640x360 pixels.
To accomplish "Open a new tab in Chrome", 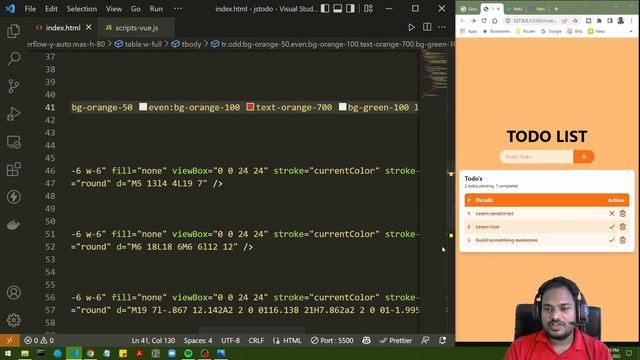I will 556,9.
